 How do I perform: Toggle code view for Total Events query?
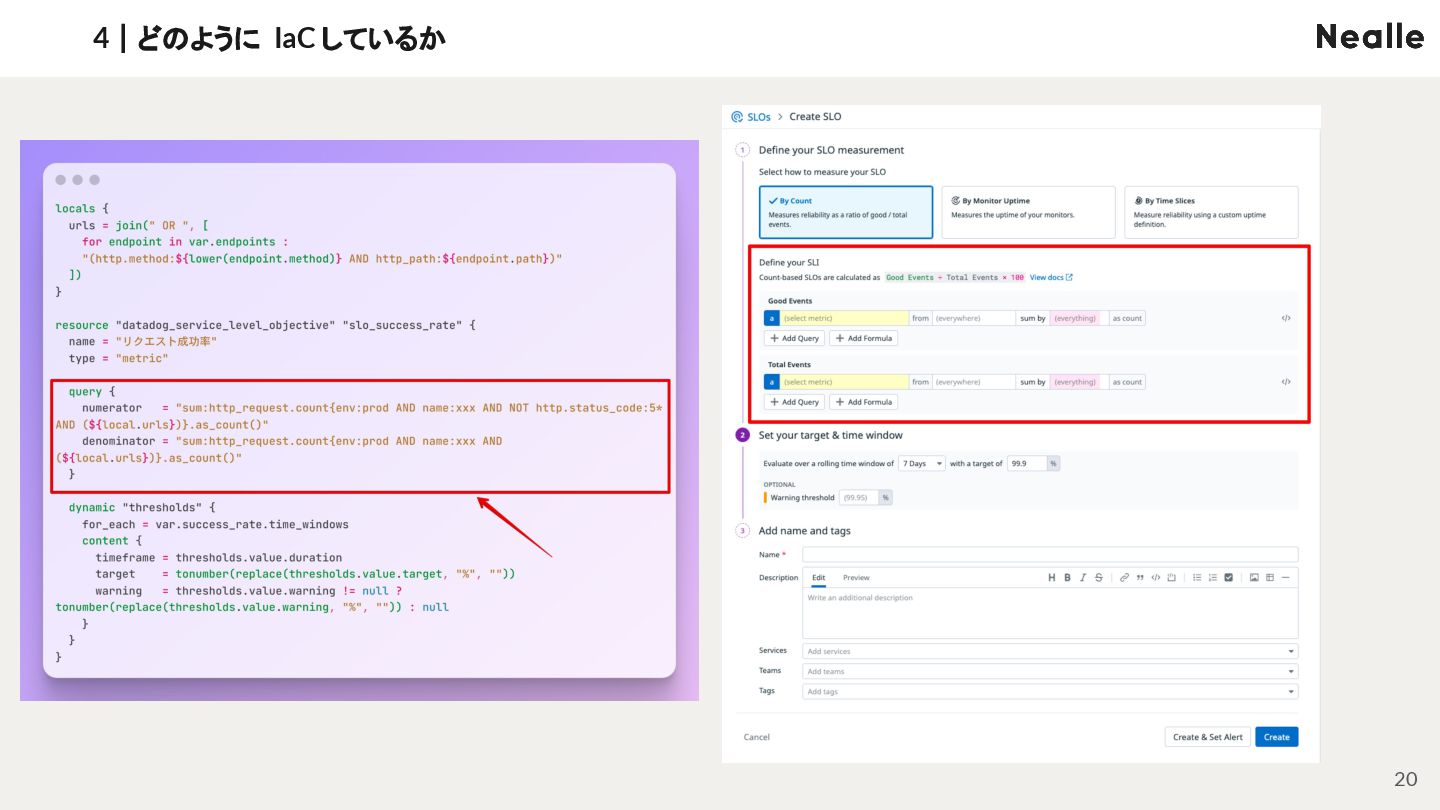(1286, 382)
